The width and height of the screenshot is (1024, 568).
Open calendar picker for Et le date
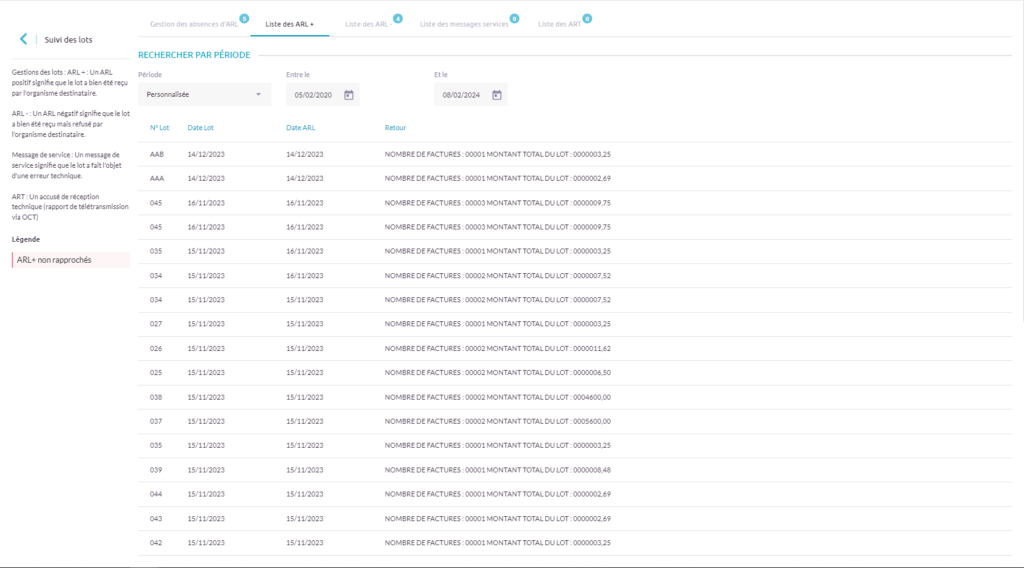tap(497, 95)
